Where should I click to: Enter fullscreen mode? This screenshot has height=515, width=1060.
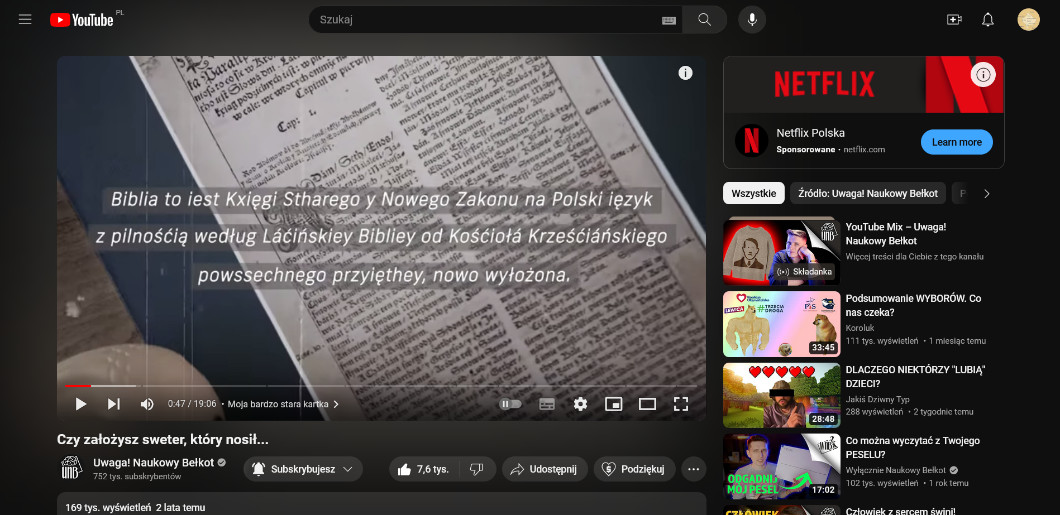681,404
